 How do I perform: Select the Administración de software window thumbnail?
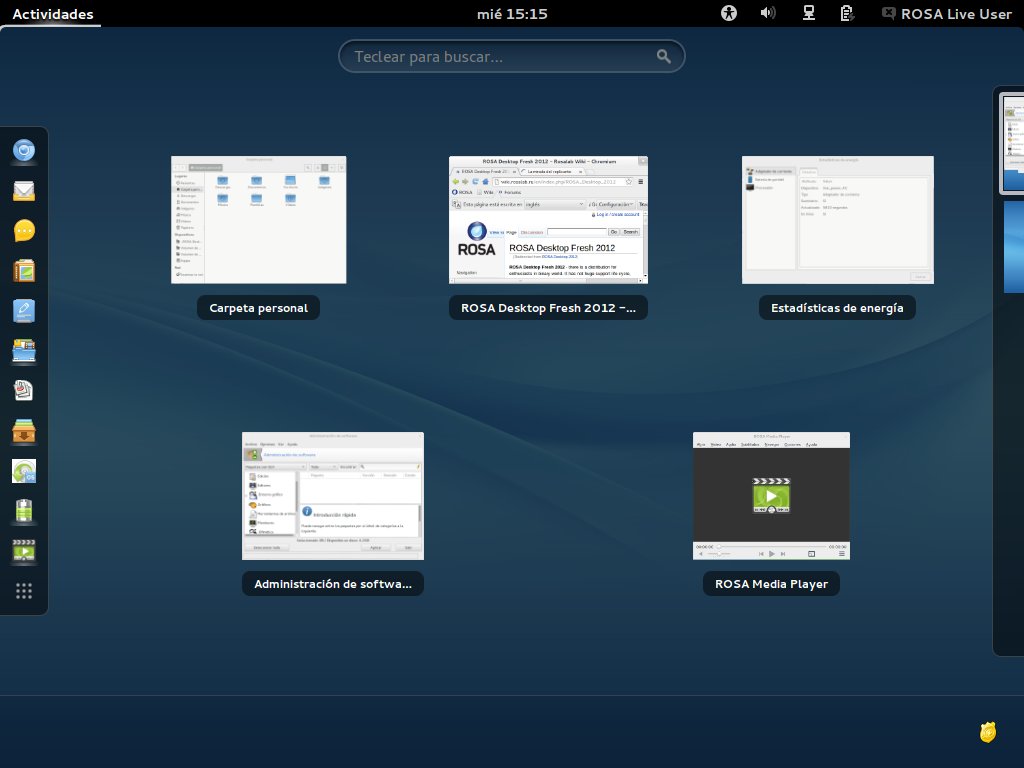point(333,496)
